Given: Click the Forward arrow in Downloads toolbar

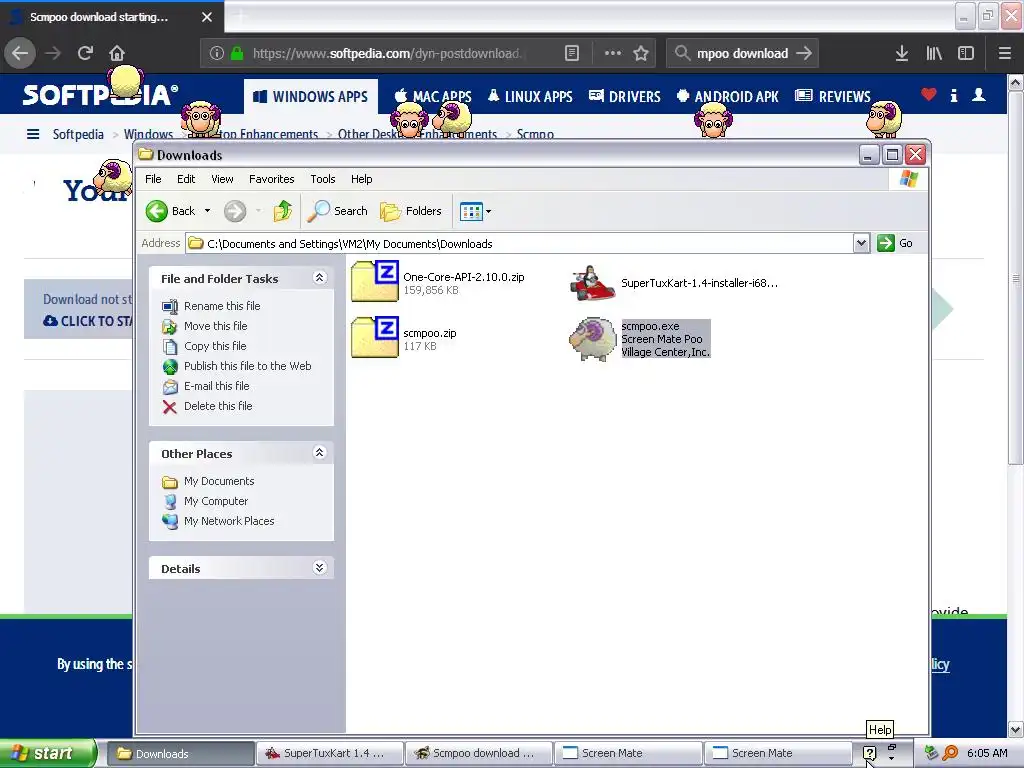Looking at the screenshot, I should (x=235, y=211).
